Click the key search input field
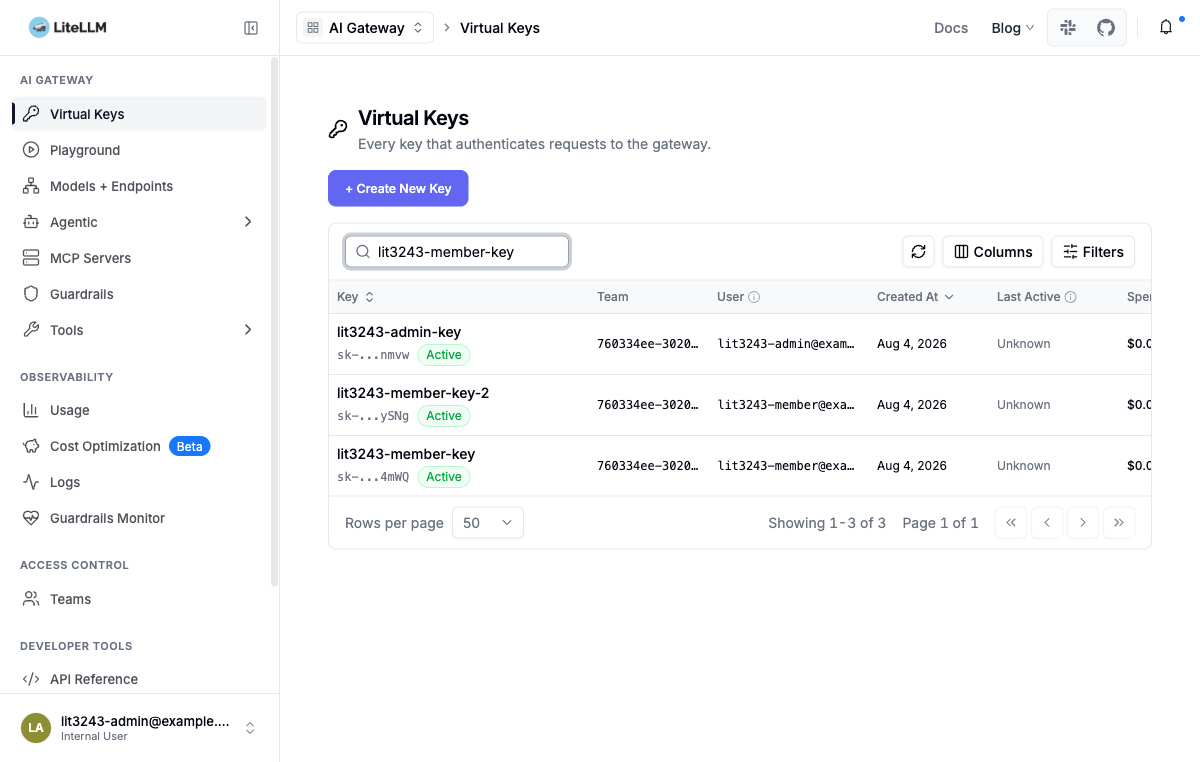The width and height of the screenshot is (1200, 762). pyautogui.click(x=457, y=252)
